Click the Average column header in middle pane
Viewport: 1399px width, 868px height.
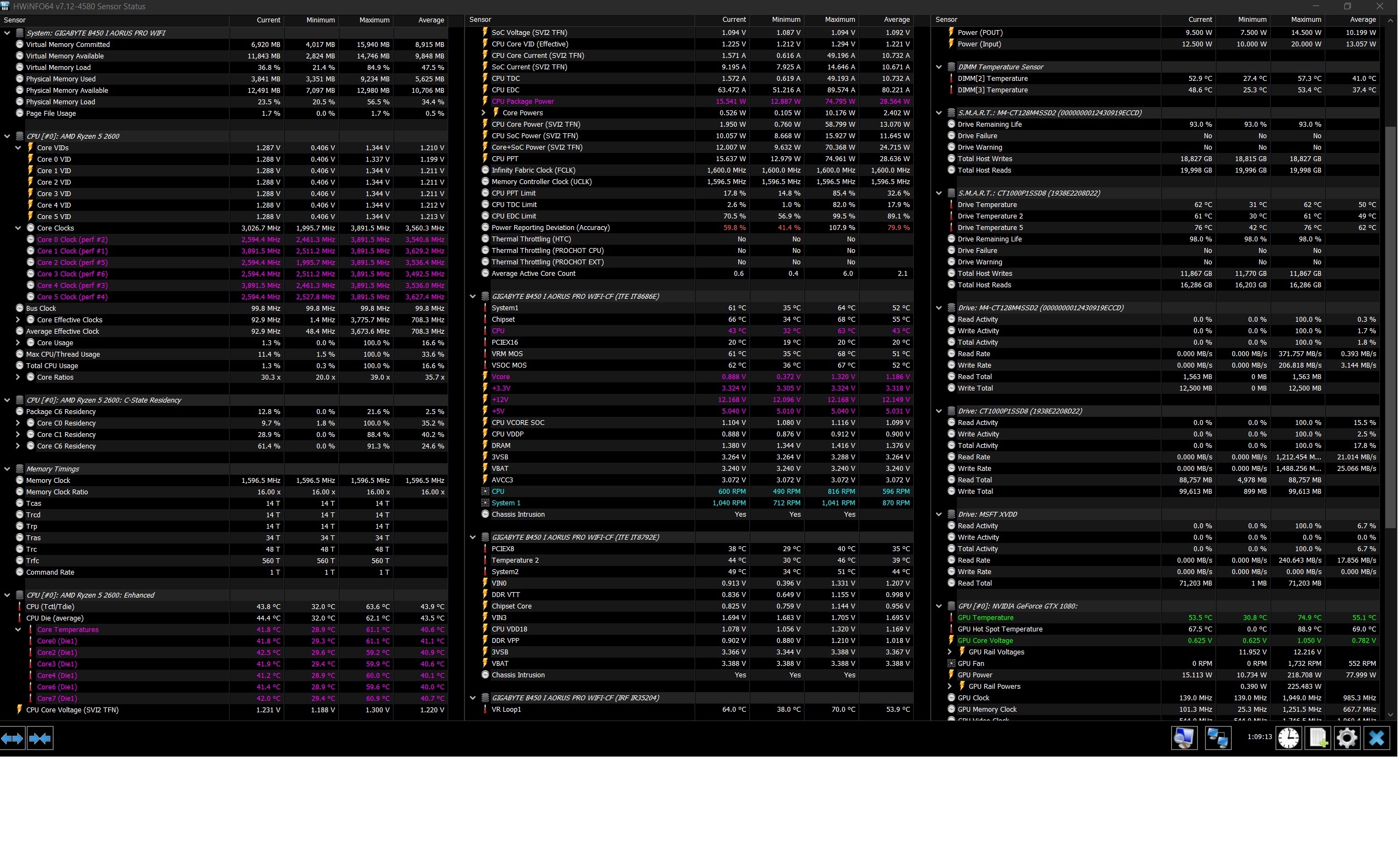[x=896, y=20]
